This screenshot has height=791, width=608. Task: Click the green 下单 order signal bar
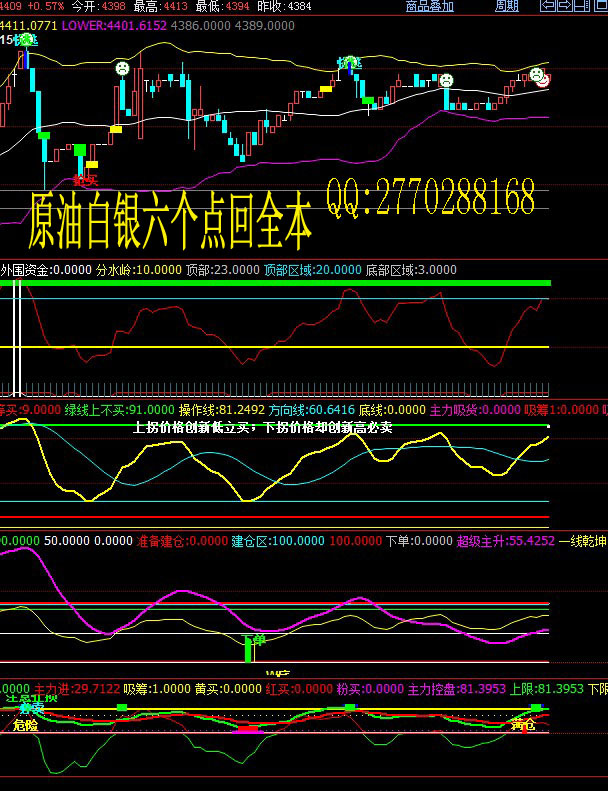pyautogui.click(x=248, y=649)
